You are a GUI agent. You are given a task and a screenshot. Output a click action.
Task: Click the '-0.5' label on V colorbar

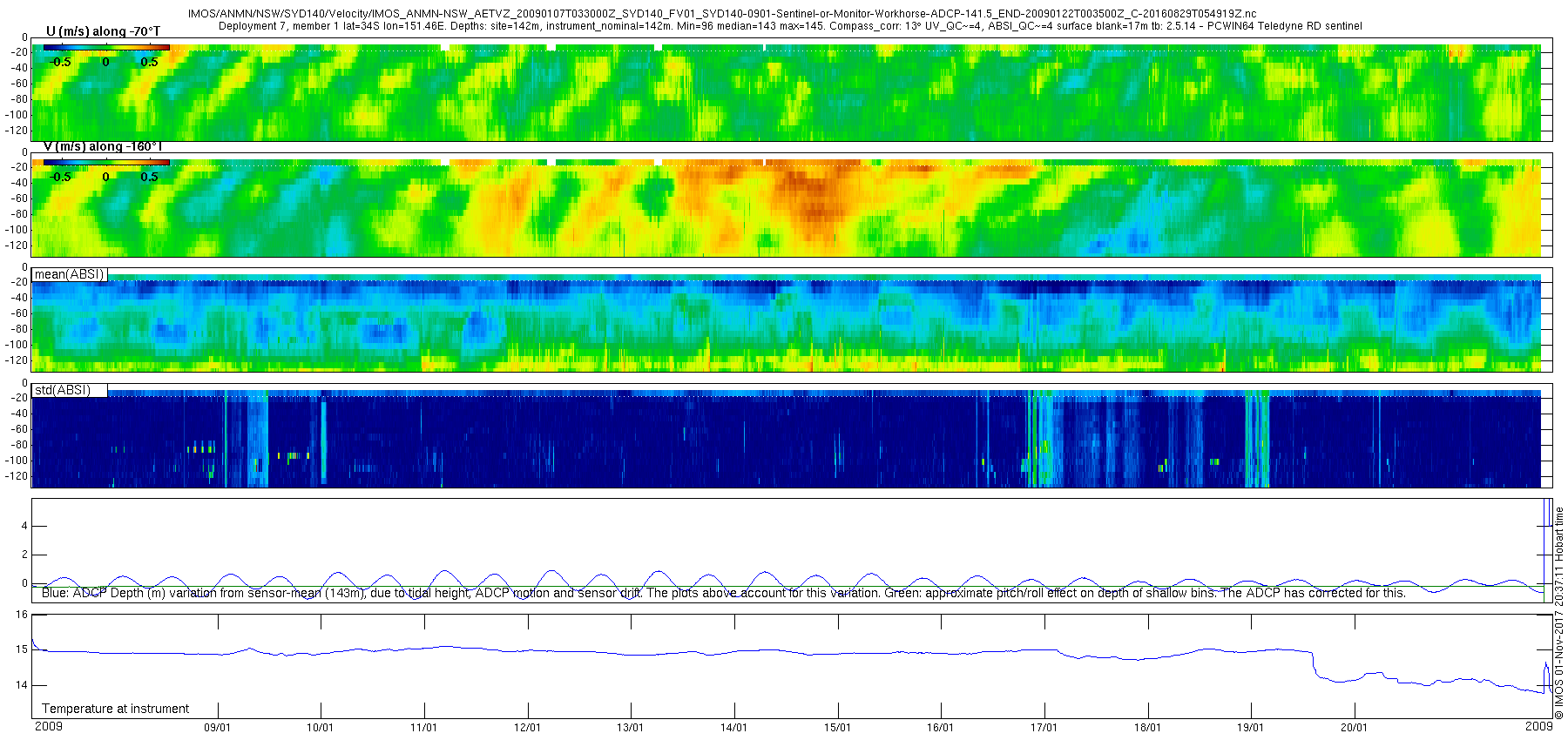60,177
